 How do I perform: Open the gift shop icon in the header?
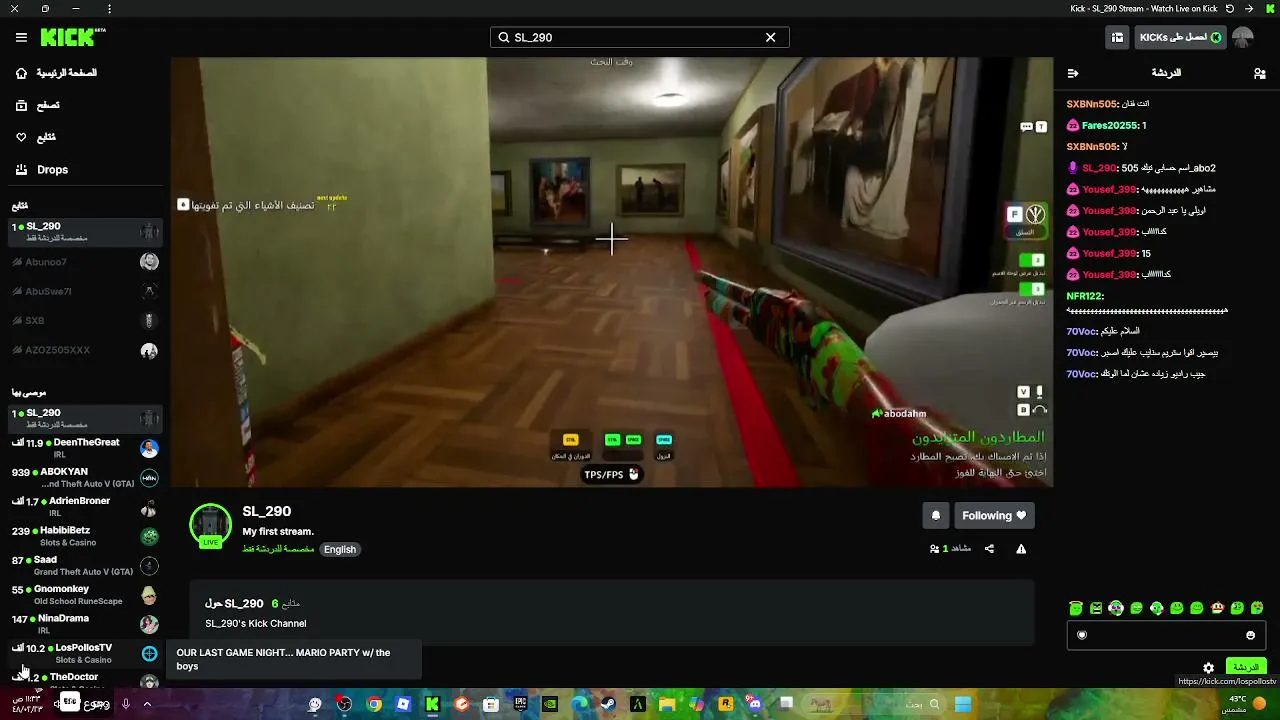(1117, 37)
